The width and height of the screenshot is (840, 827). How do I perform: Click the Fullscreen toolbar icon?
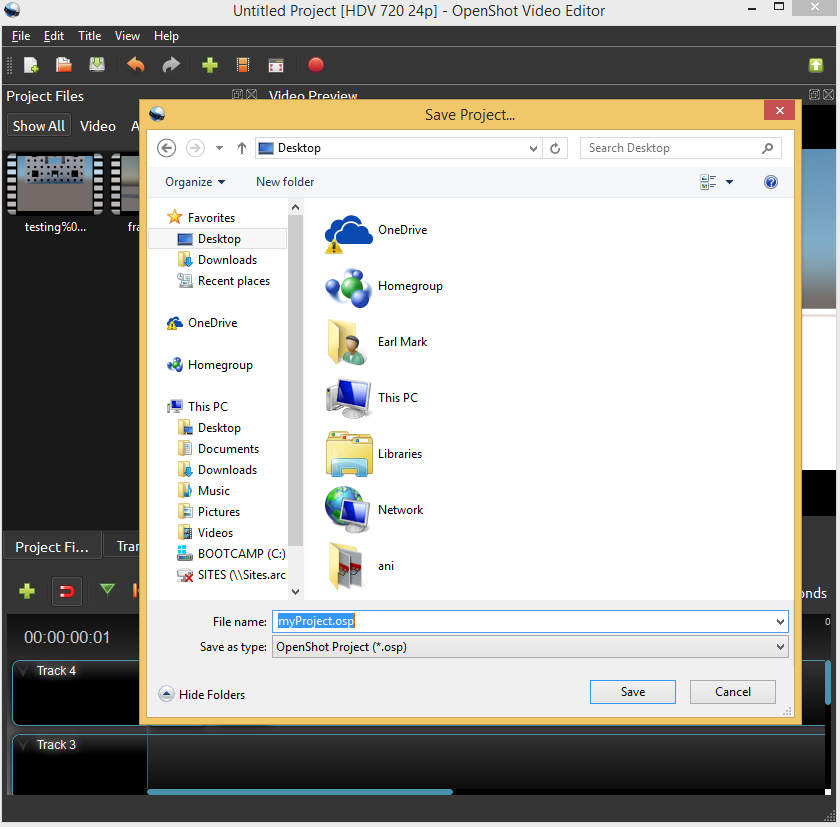click(276, 65)
